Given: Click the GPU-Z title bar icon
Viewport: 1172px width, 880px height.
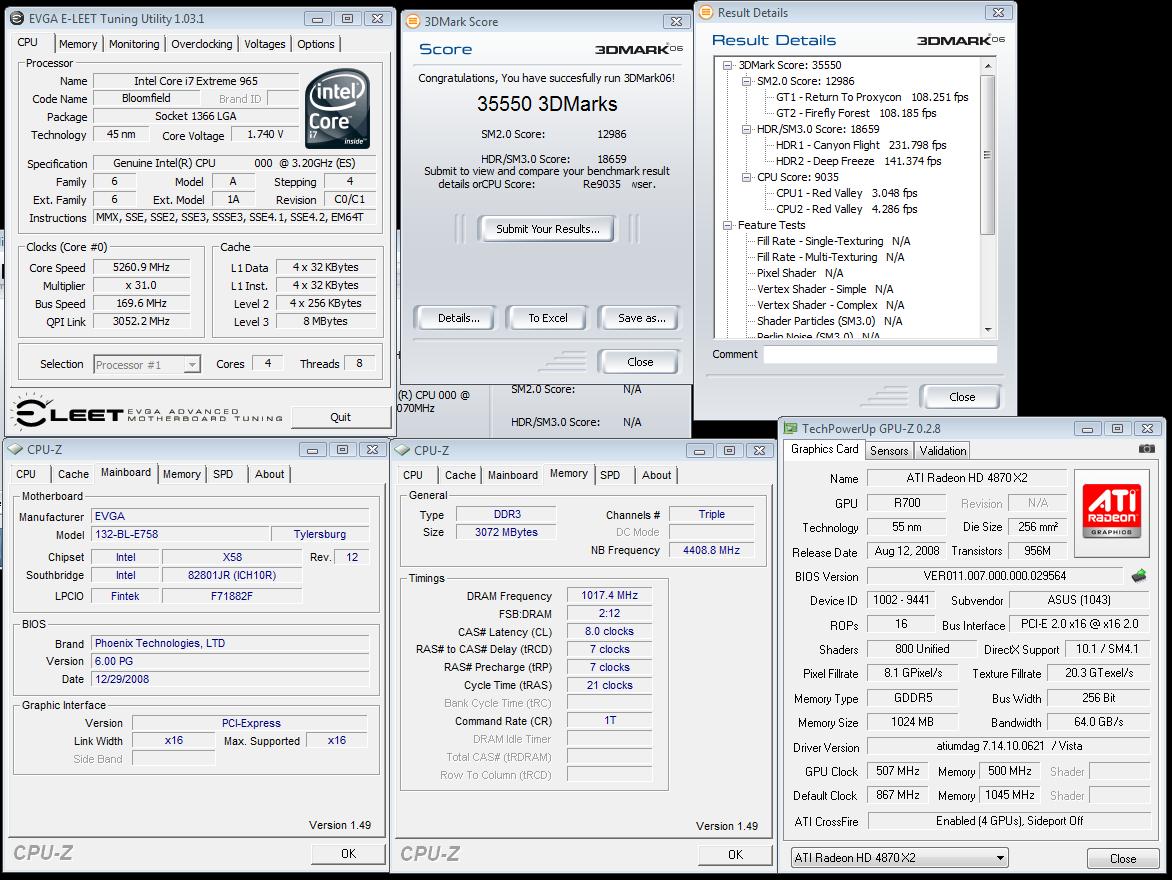Looking at the screenshot, I should pos(790,428).
